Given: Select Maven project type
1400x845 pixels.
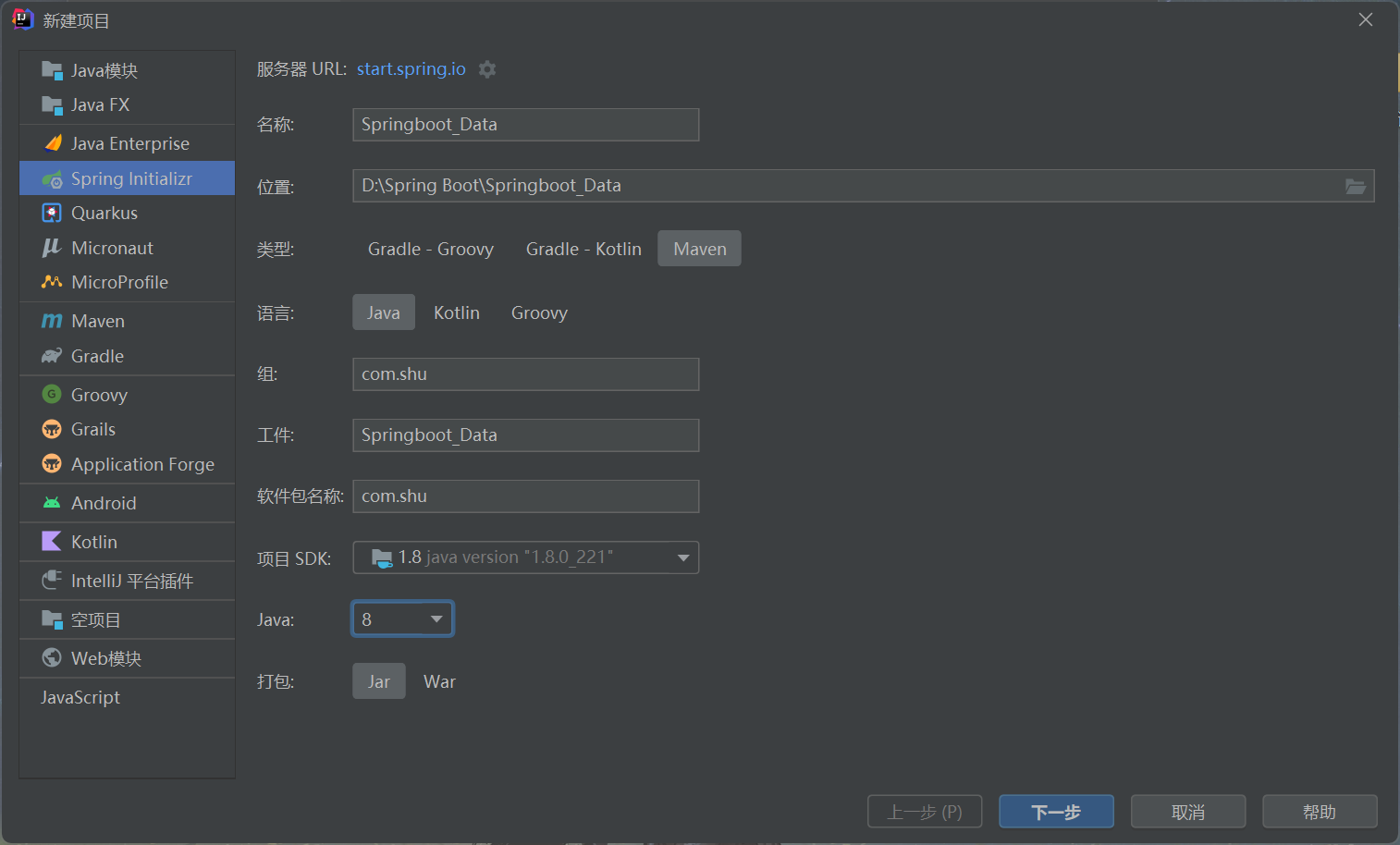Looking at the screenshot, I should [700, 249].
